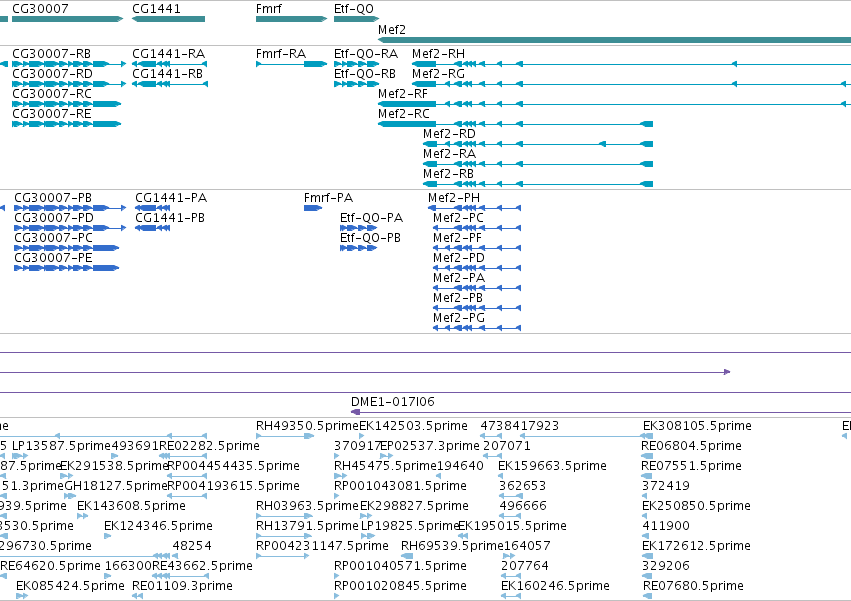The height and width of the screenshot is (601, 851).
Task: Click cDNA clone EK142503.5prime
Action: click(361, 436)
